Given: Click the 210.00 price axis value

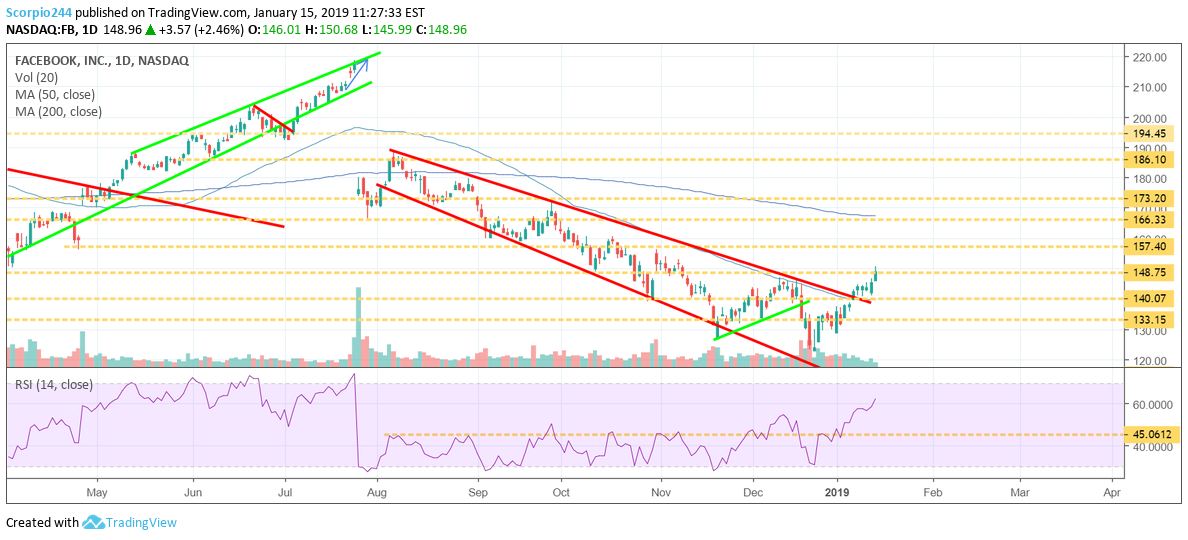Looking at the screenshot, I should [1150, 87].
